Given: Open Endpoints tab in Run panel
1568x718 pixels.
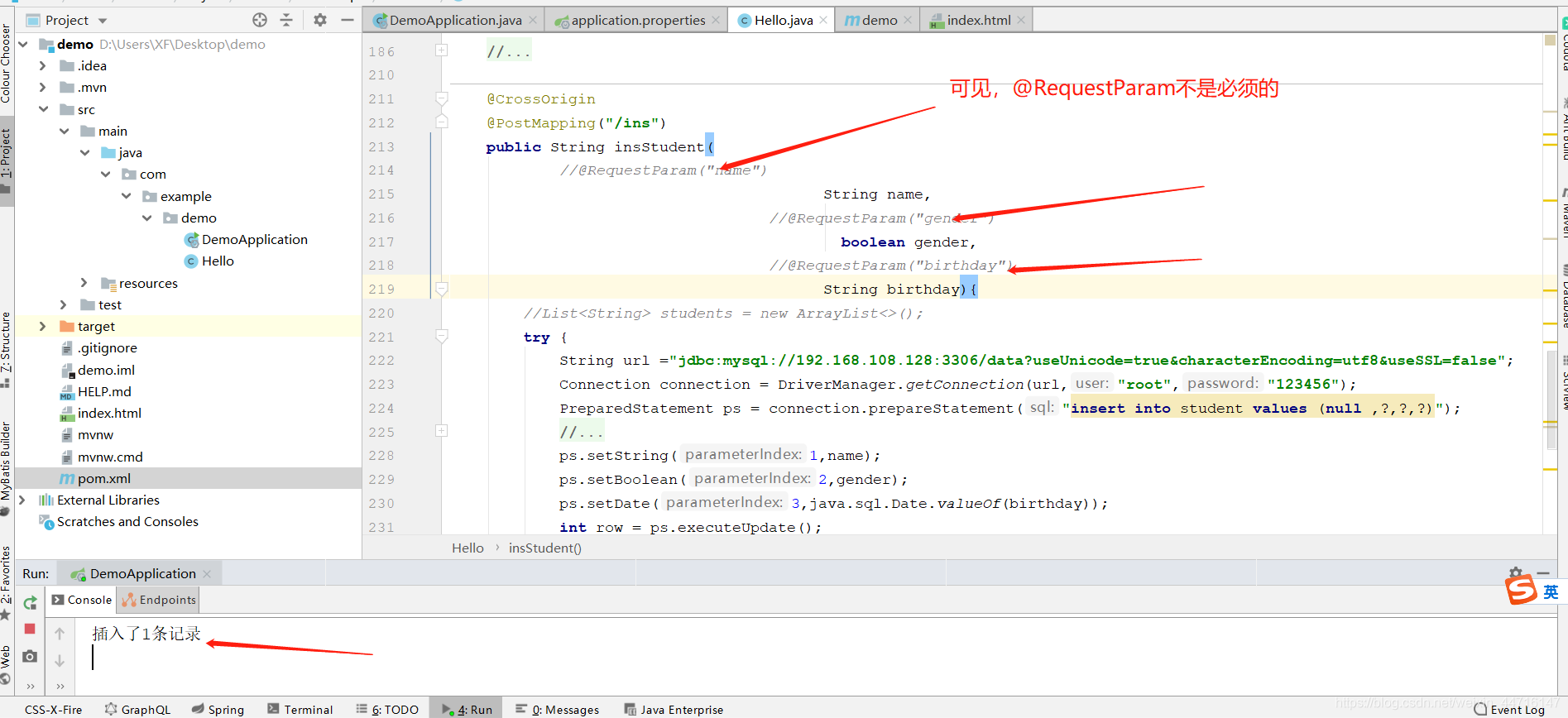Looking at the screenshot, I should pyautogui.click(x=160, y=600).
